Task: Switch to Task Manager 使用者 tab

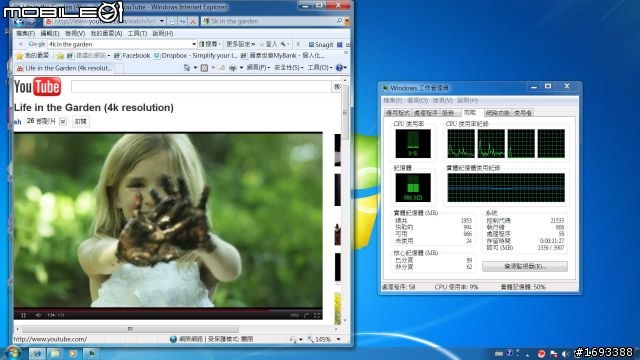Action: tap(522, 113)
